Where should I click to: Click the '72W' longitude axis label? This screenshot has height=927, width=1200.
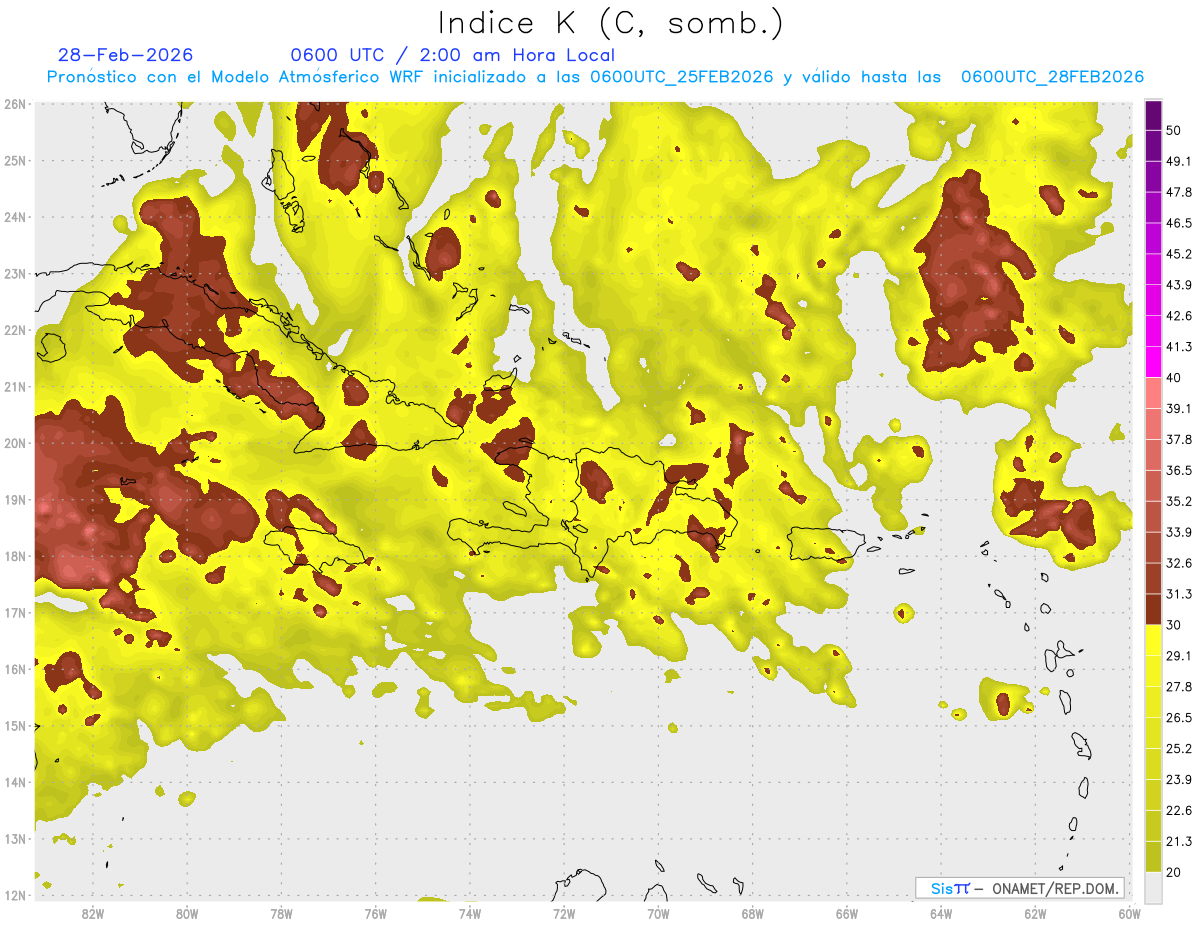(x=564, y=914)
